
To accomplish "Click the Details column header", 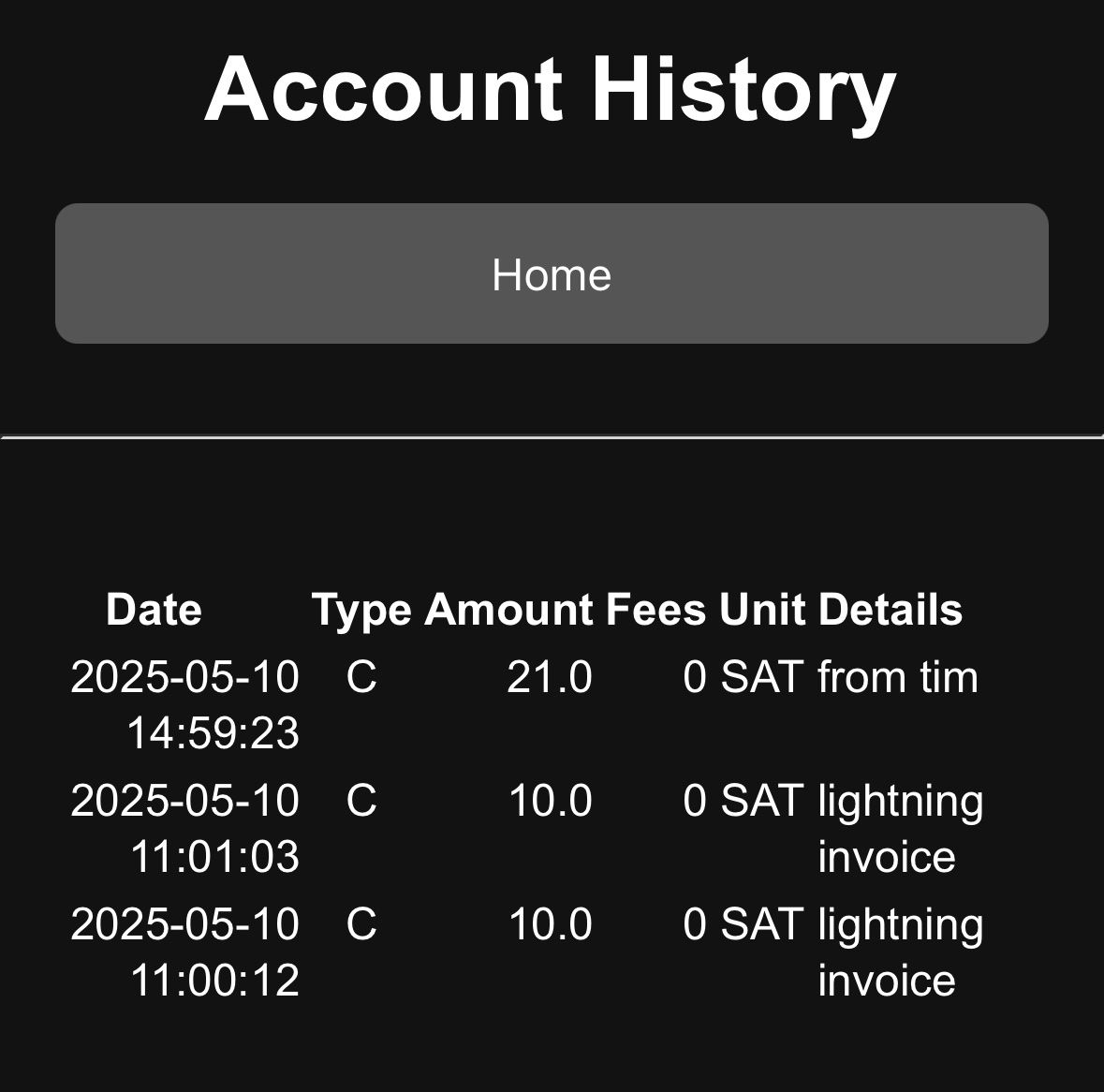I will tap(890, 609).
